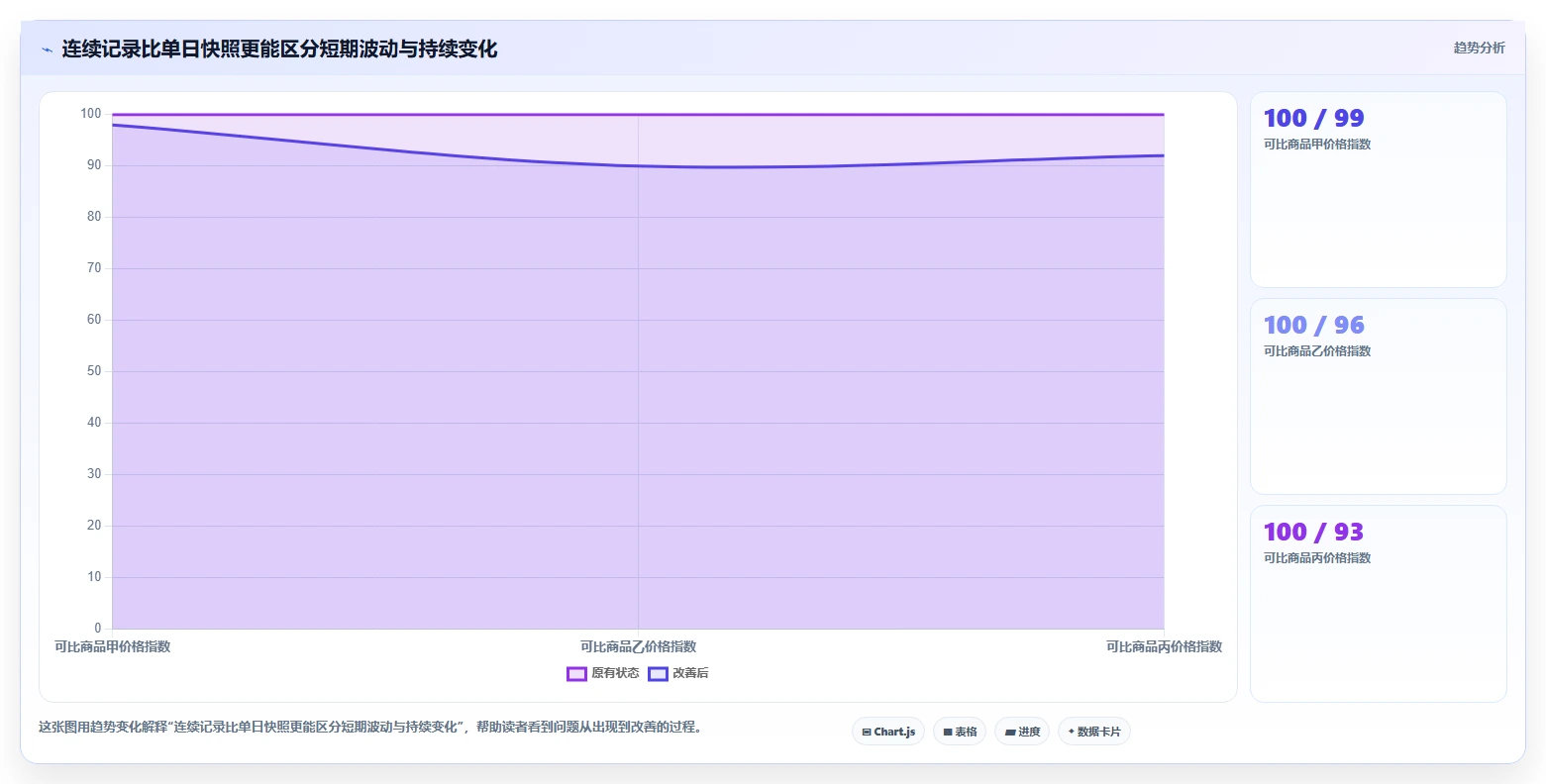The image size is (1546, 784).
Task: Click the x-axis label 可比商品甲价格指数
Action: click(113, 647)
